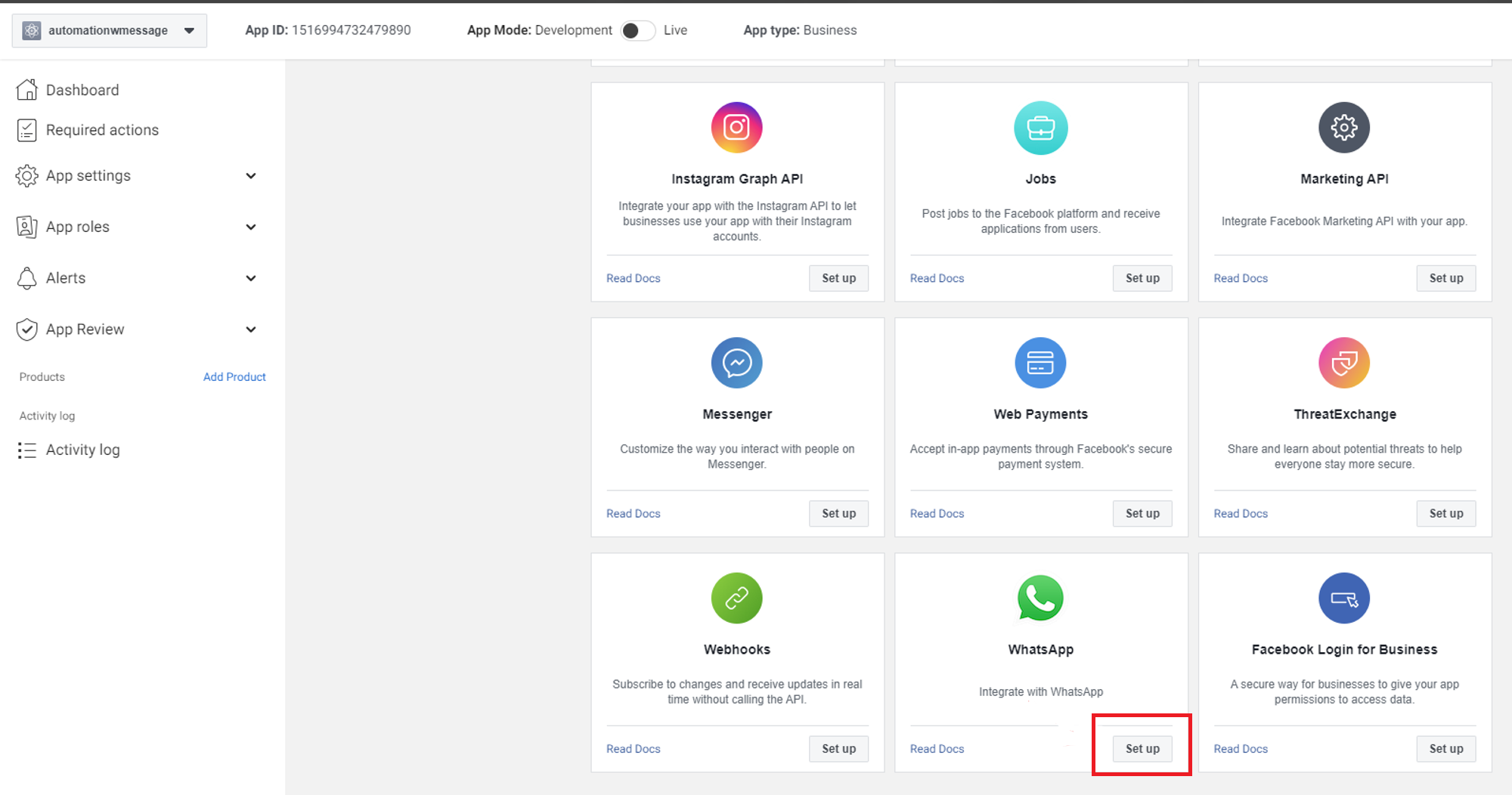Expand the App roles chevron
This screenshot has height=795, width=1512.
point(251,227)
